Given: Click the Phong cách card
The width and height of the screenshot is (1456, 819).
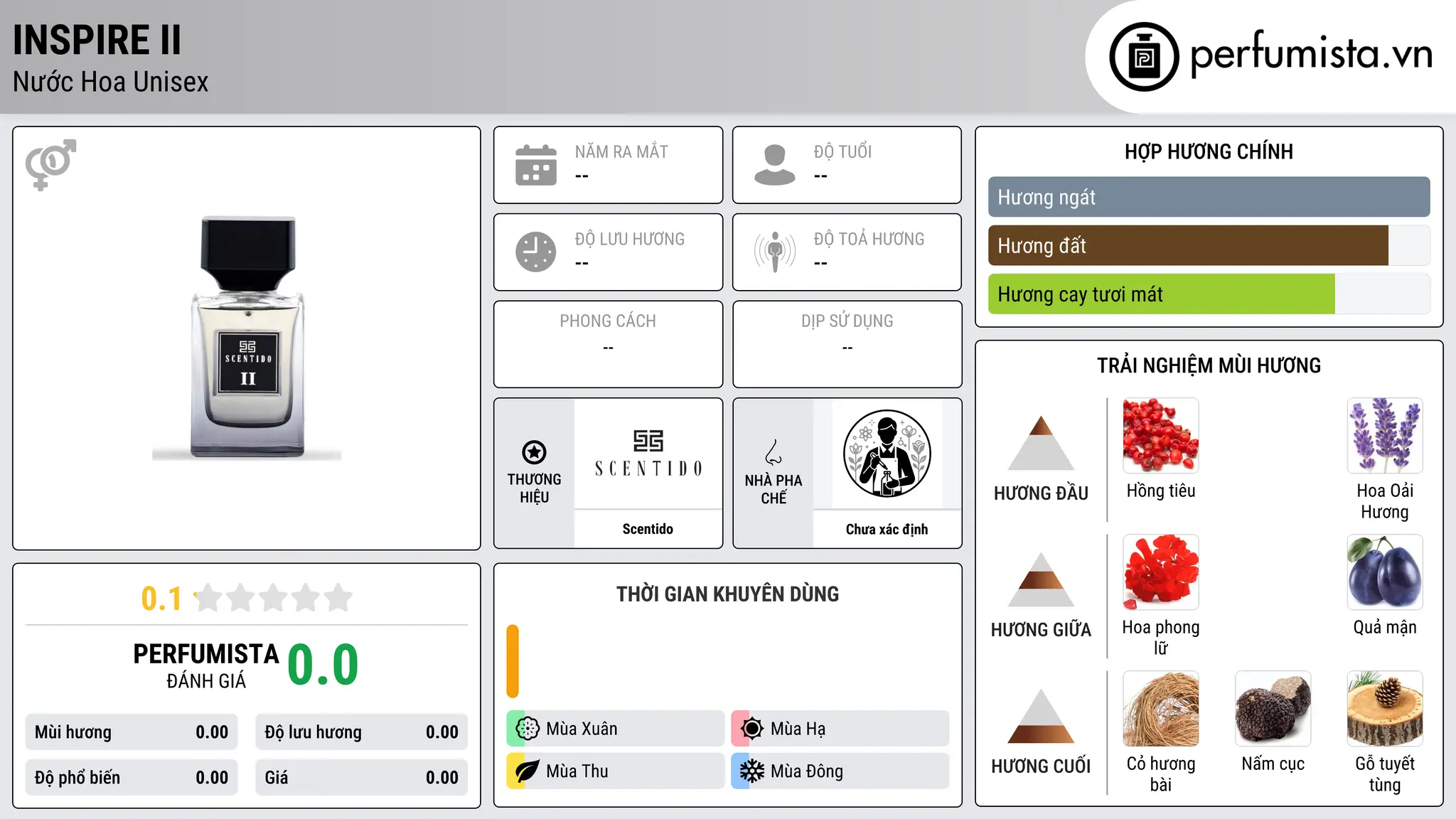Looking at the screenshot, I should coord(608,344).
